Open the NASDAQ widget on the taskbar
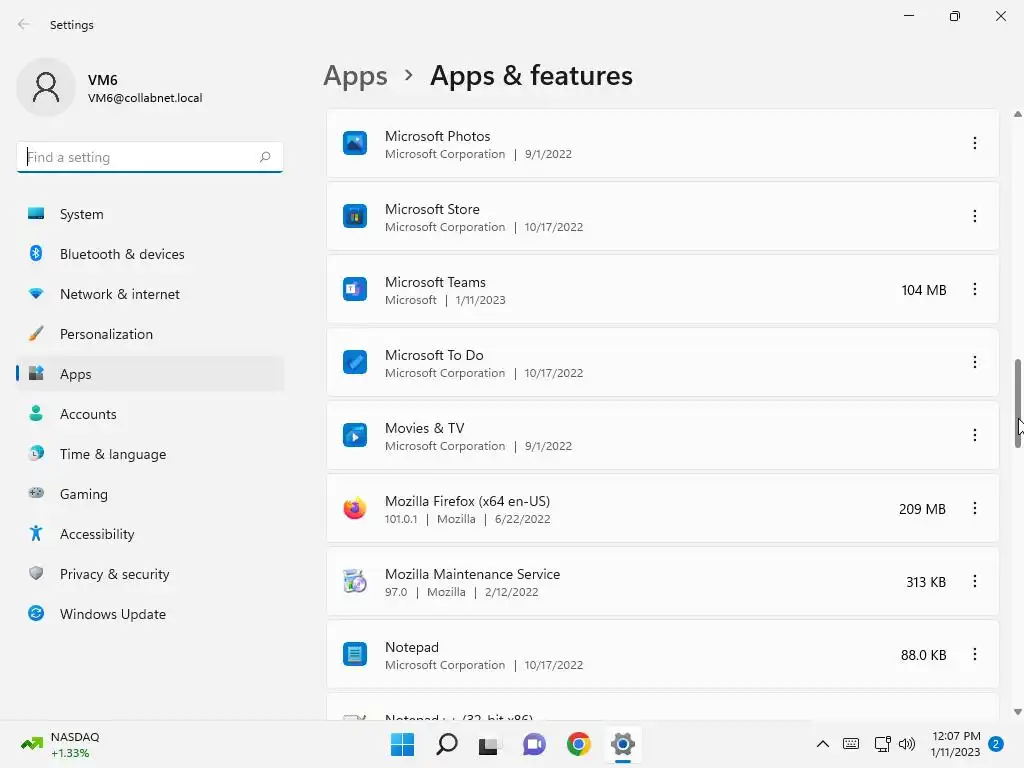This screenshot has width=1024, height=768. pyautogui.click(x=60, y=744)
